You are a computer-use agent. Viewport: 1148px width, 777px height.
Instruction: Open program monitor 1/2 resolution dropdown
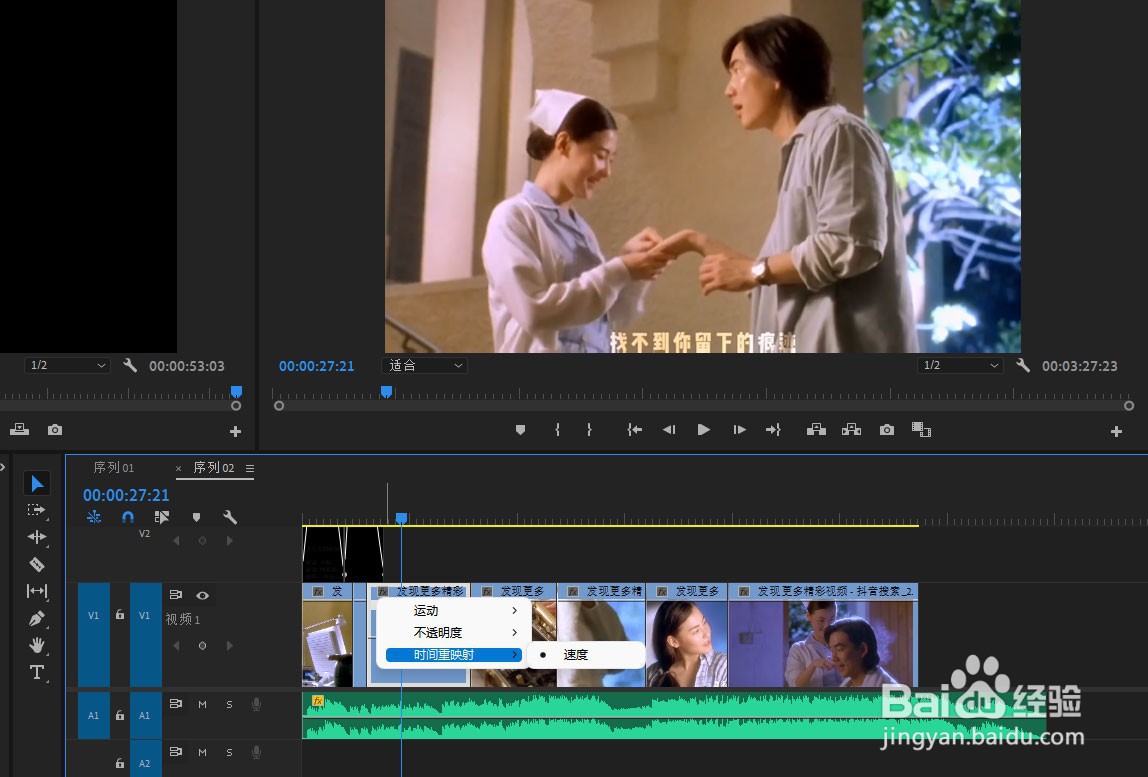tap(960, 365)
